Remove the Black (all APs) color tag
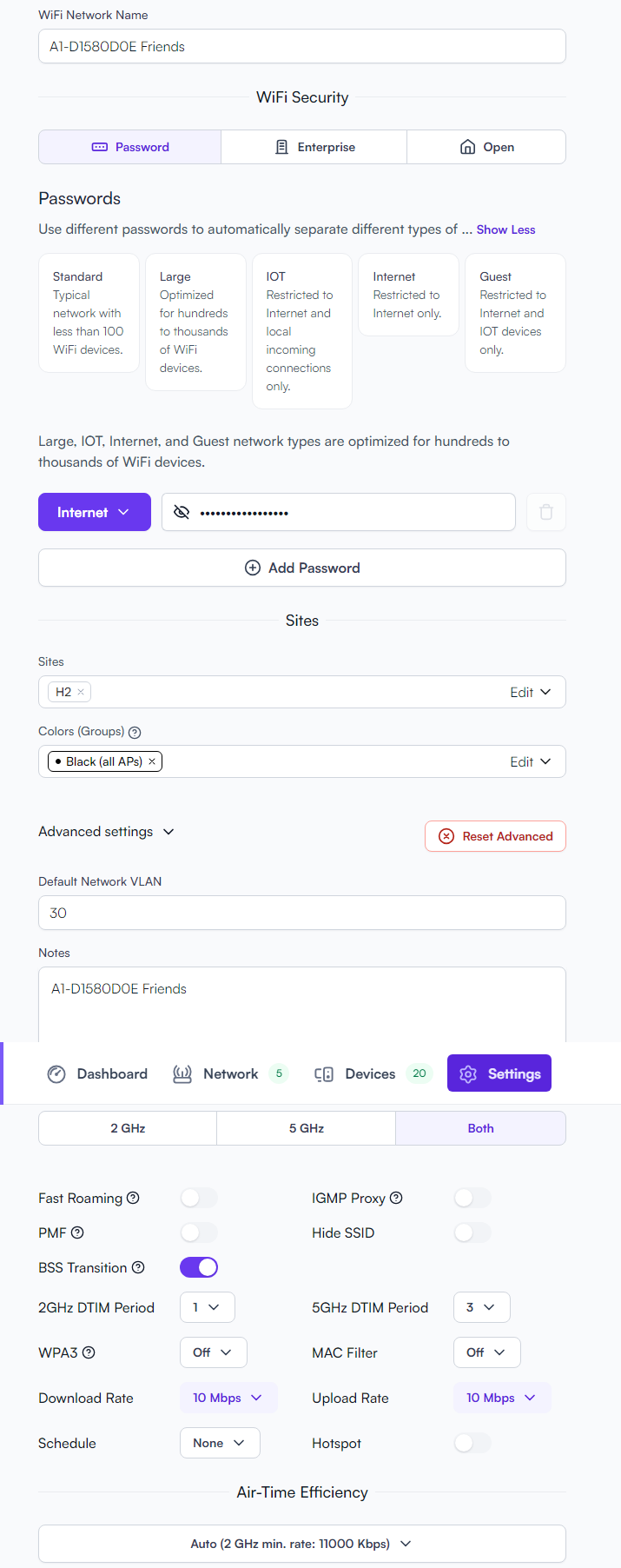Screen dimensions: 621x1568 152,761
